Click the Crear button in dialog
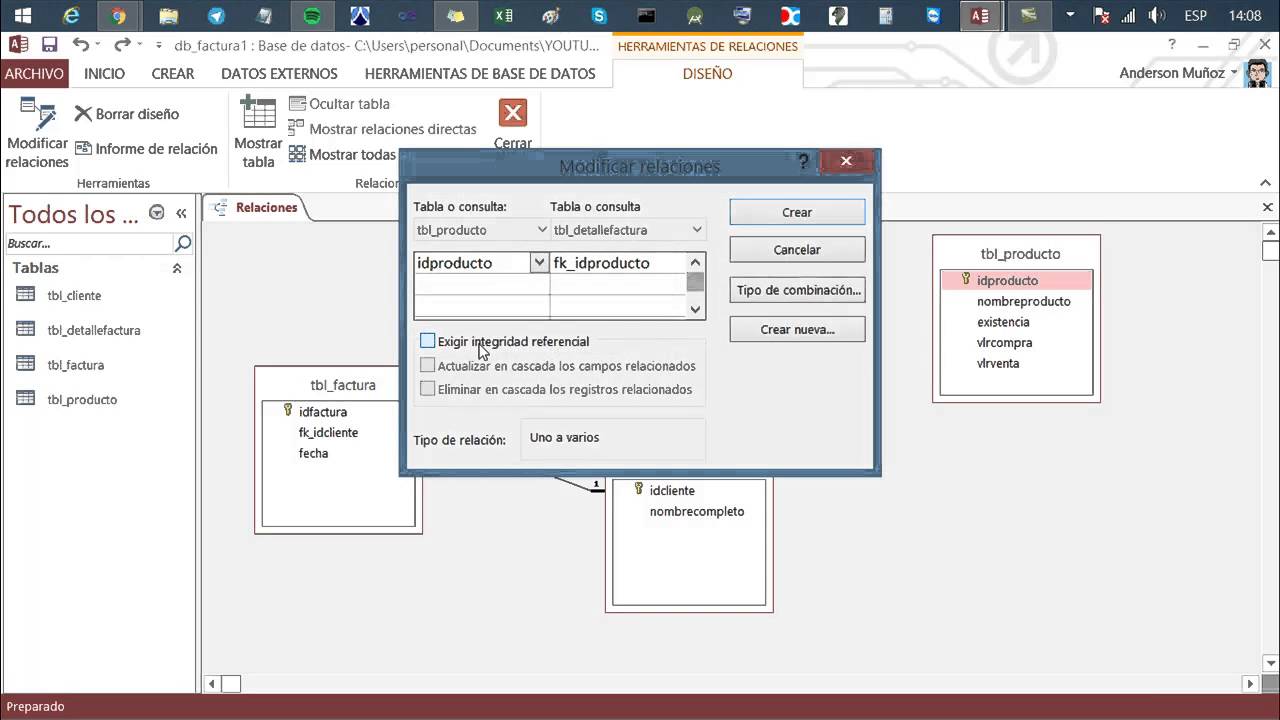 coord(797,212)
